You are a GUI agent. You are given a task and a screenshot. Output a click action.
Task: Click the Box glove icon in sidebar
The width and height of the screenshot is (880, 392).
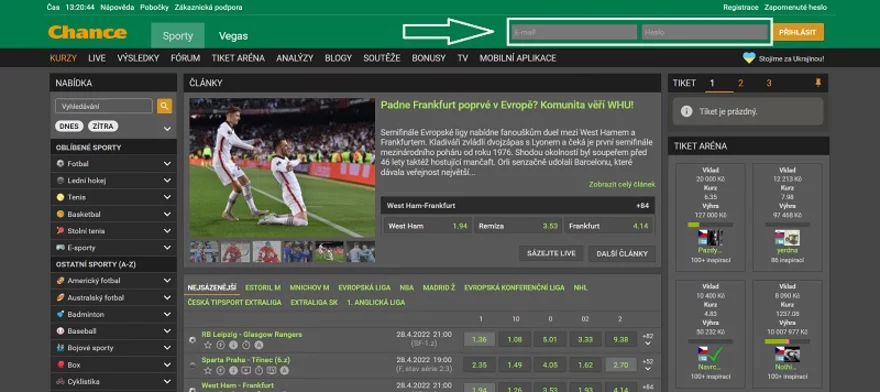pyautogui.click(x=61, y=364)
